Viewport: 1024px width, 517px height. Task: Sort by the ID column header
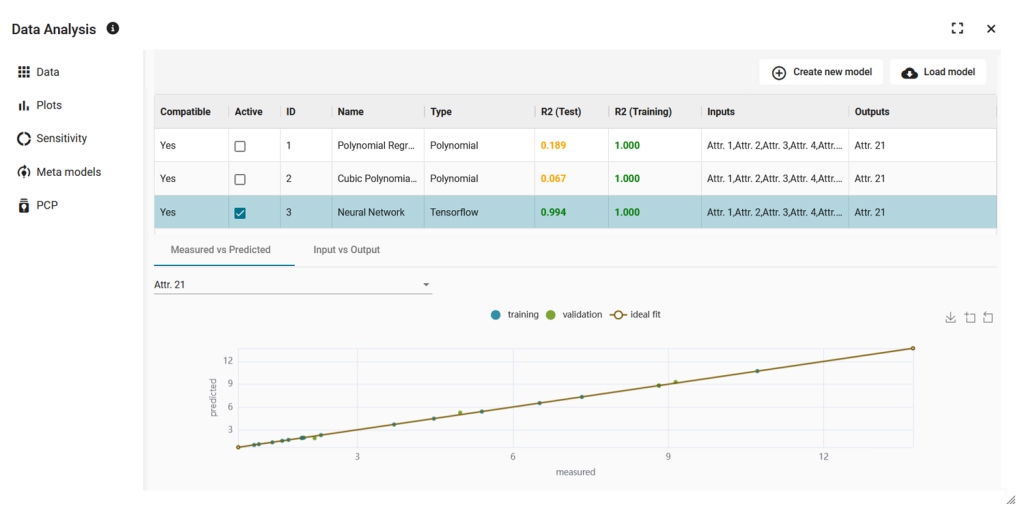pyautogui.click(x=291, y=112)
